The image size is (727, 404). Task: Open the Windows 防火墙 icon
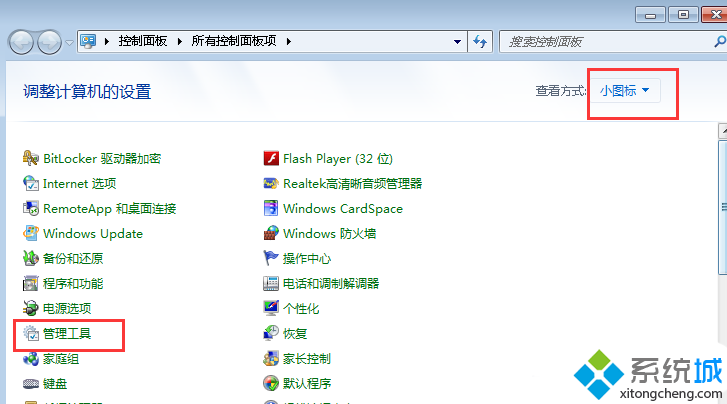[271, 233]
